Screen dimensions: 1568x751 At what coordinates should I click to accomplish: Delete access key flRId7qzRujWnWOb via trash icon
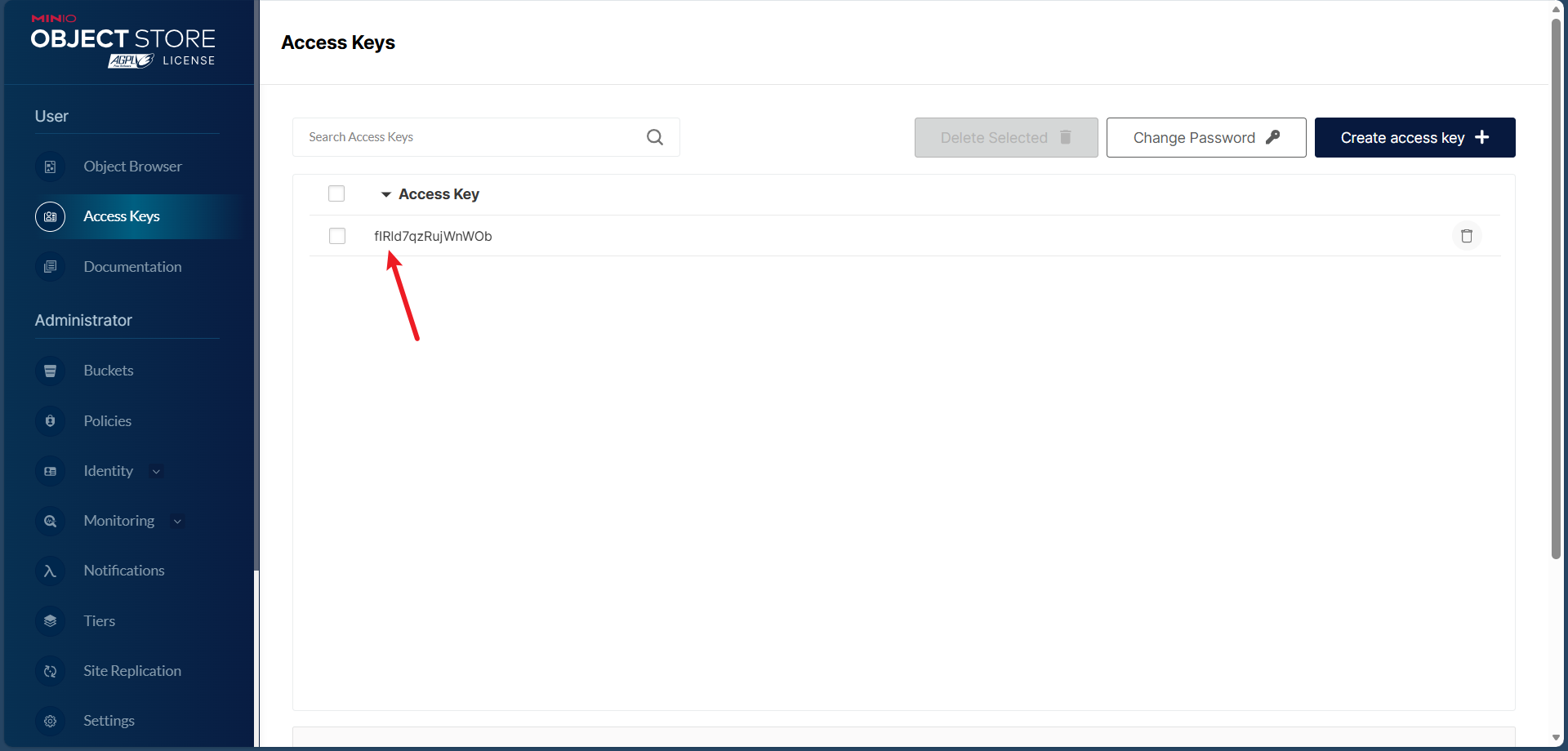[x=1467, y=236]
